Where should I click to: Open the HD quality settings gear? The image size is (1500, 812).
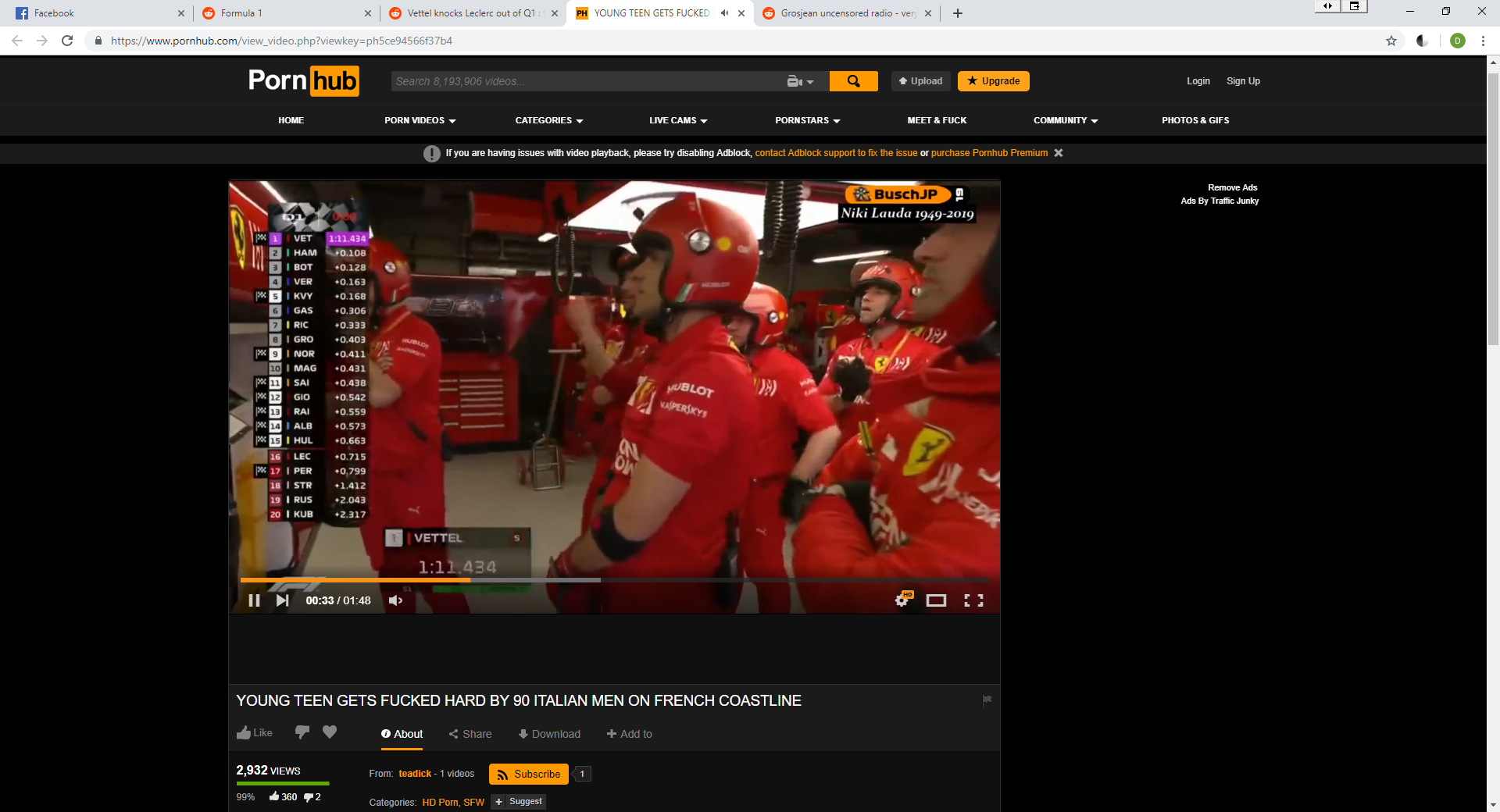tap(902, 600)
